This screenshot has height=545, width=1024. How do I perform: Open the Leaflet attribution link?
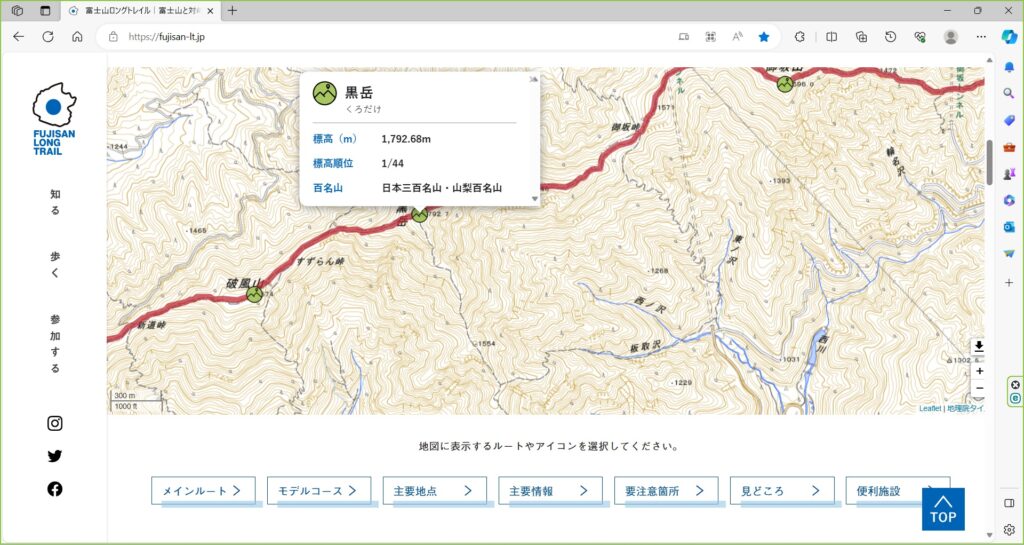(930, 409)
